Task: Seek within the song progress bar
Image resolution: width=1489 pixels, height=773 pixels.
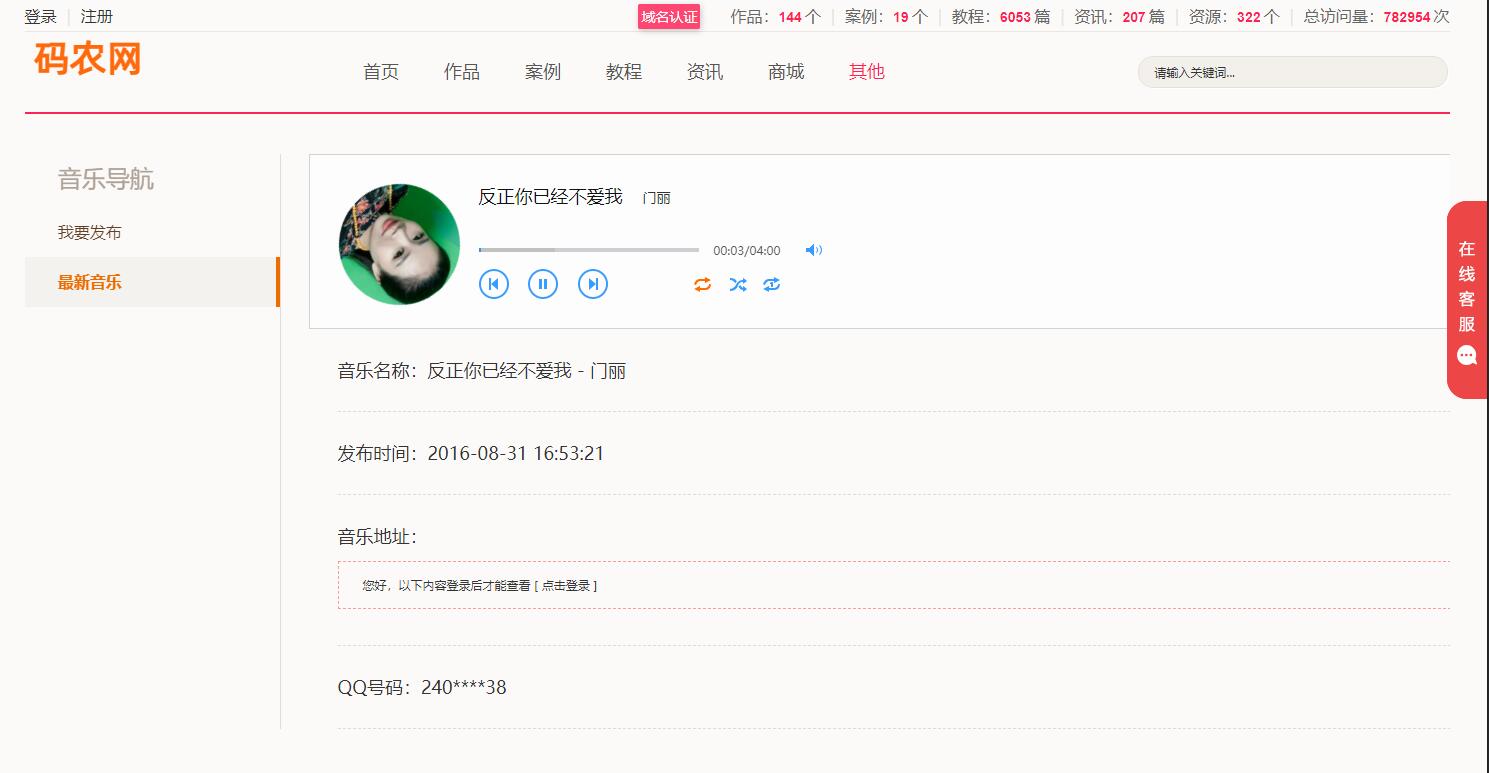Action: (x=588, y=250)
